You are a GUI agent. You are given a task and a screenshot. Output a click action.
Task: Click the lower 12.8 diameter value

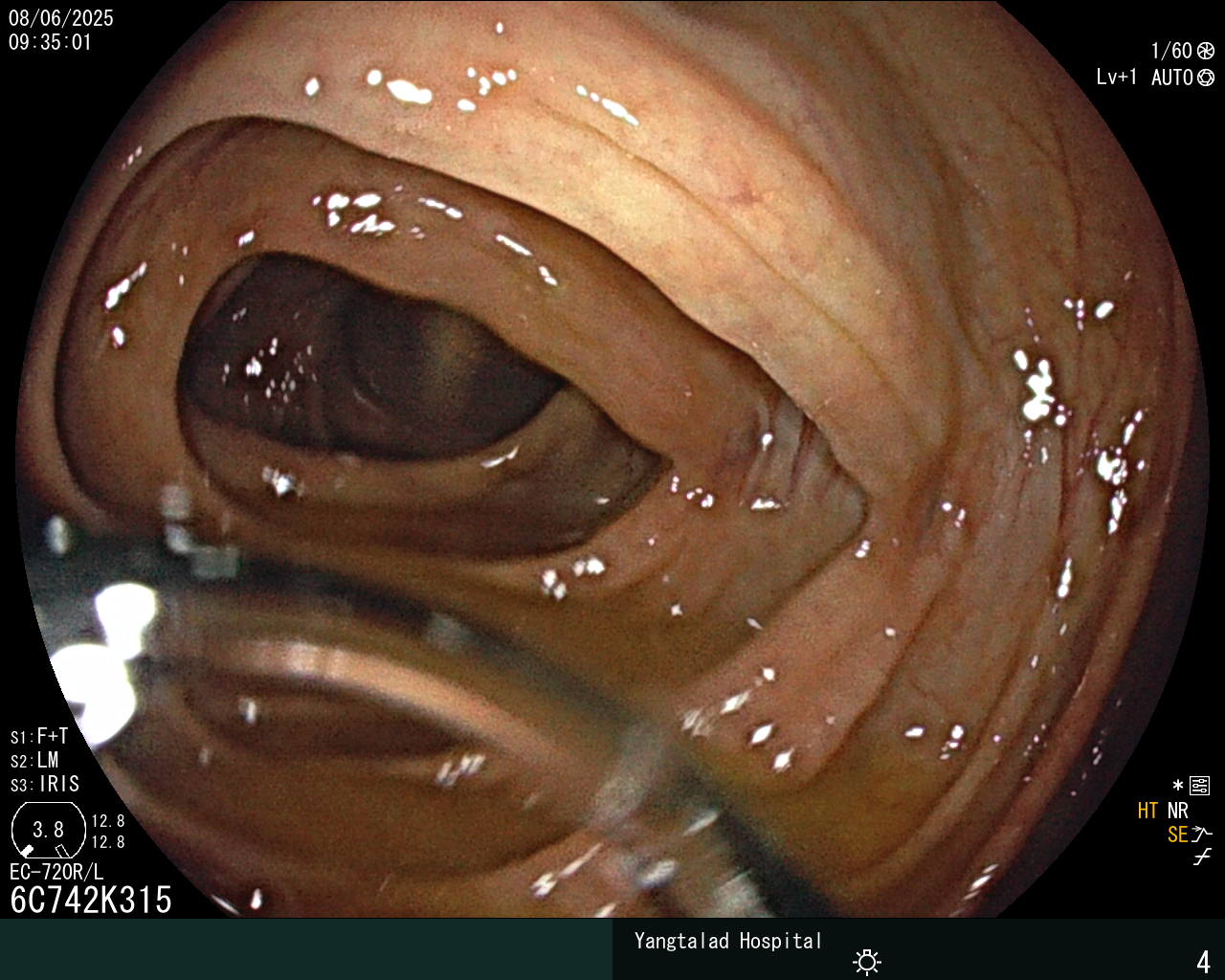[x=108, y=842]
